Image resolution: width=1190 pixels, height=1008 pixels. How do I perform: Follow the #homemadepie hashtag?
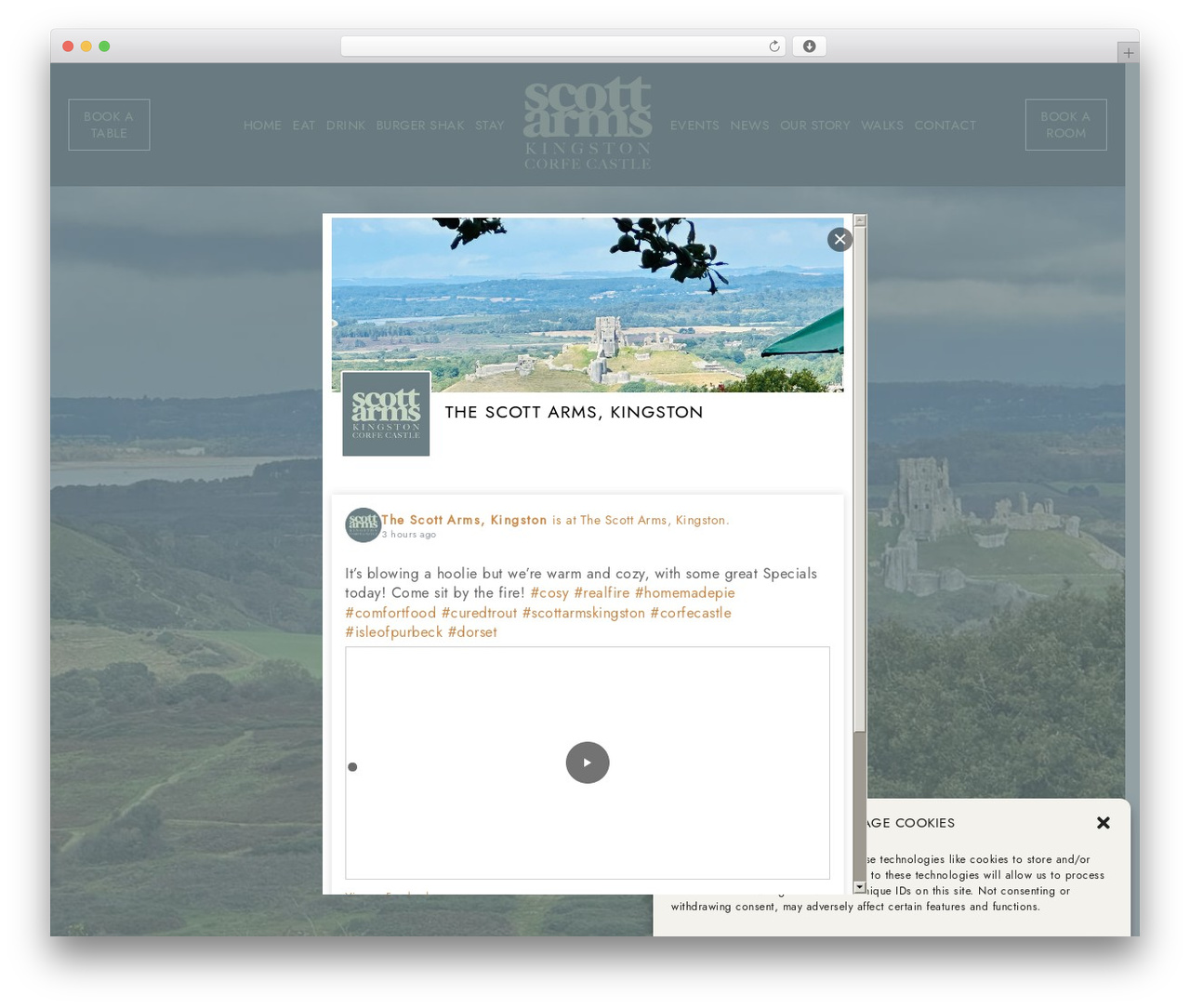684,592
